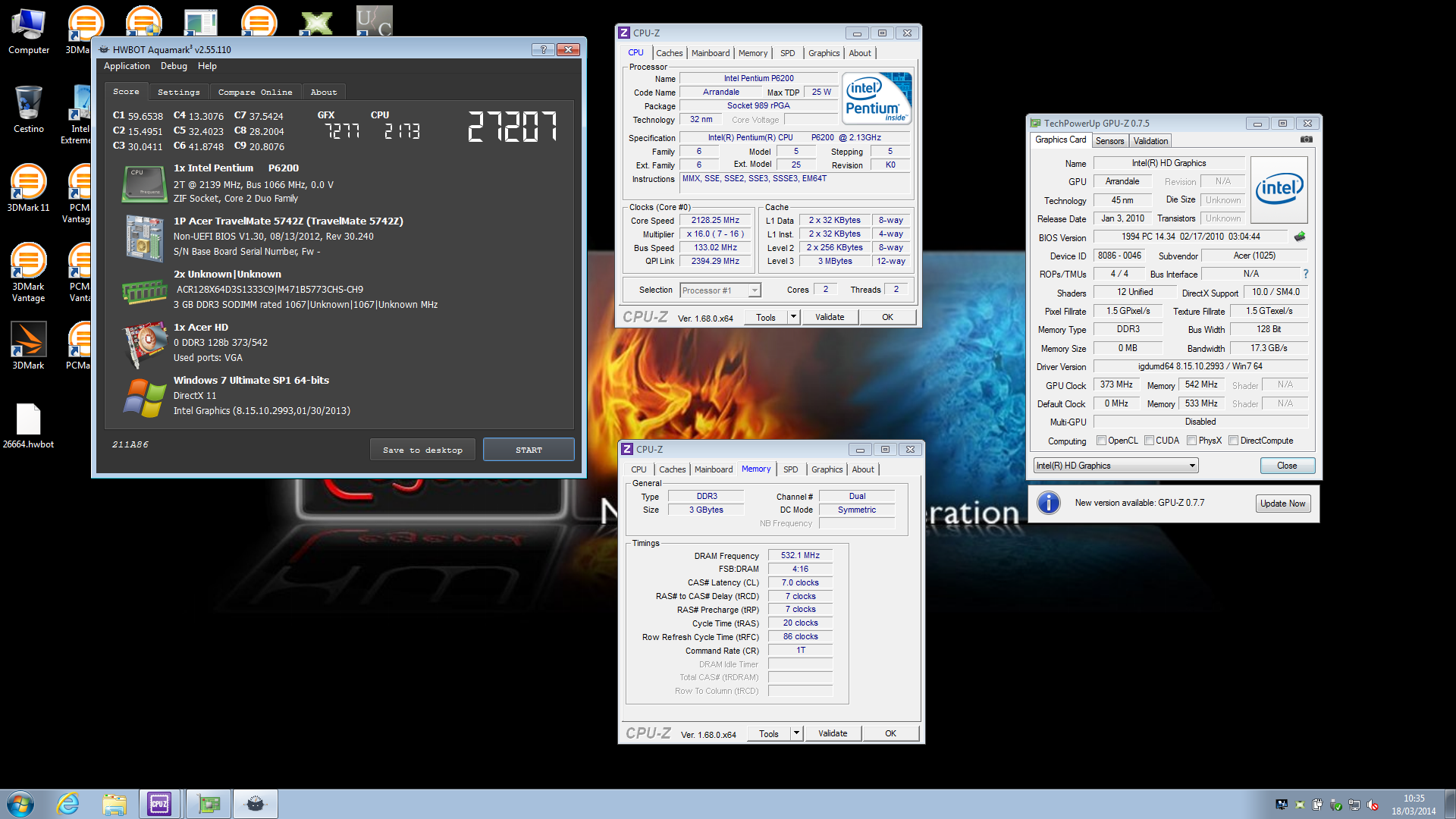Switch to the About tab in Aquamark
The width and height of the screenshot is (1456, 819).
pos(324,92)
